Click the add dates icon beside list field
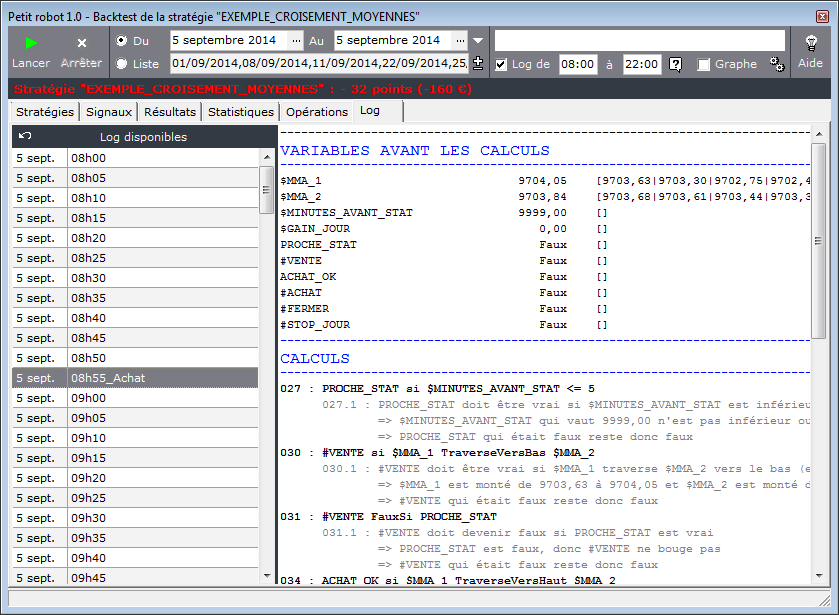 [477, 64]
